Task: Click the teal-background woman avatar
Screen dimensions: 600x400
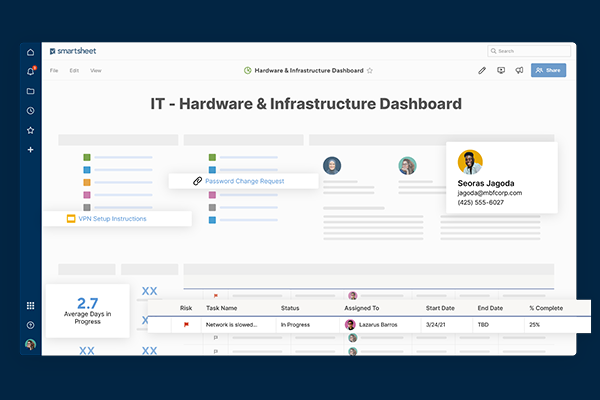Action: (x=407, y=166)
